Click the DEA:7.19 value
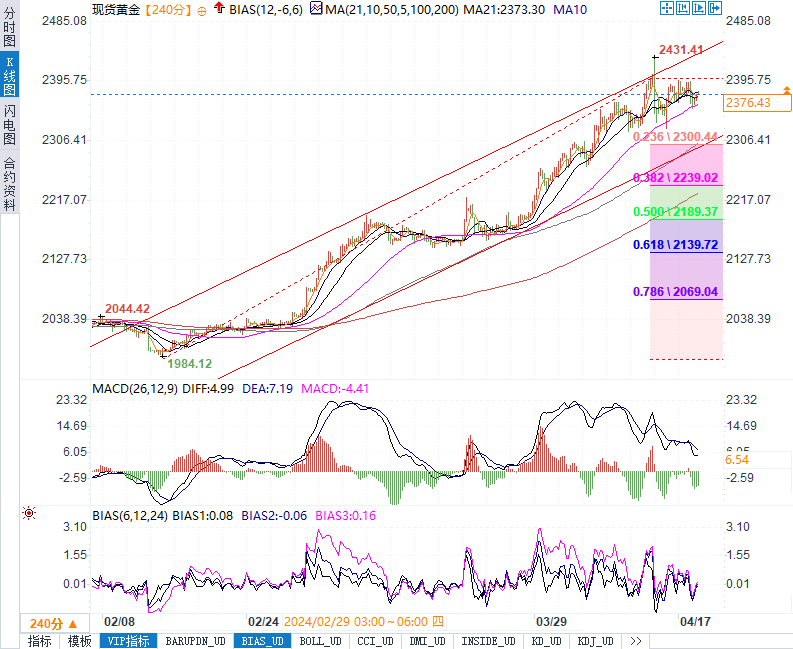Image resolution: width=793 pixels, height=649 pixels. 268,388
